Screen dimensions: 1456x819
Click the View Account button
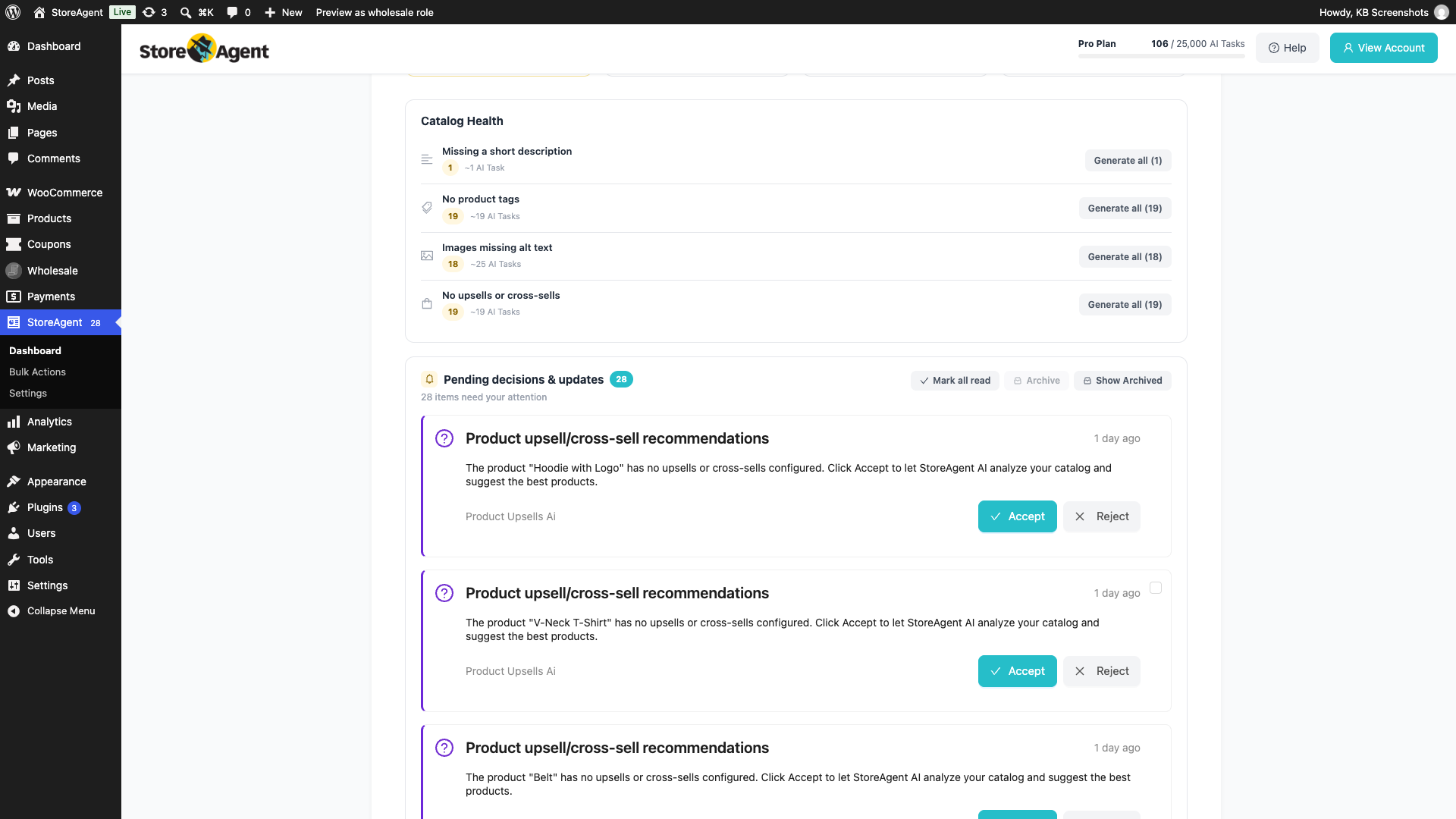[1383, 48]
